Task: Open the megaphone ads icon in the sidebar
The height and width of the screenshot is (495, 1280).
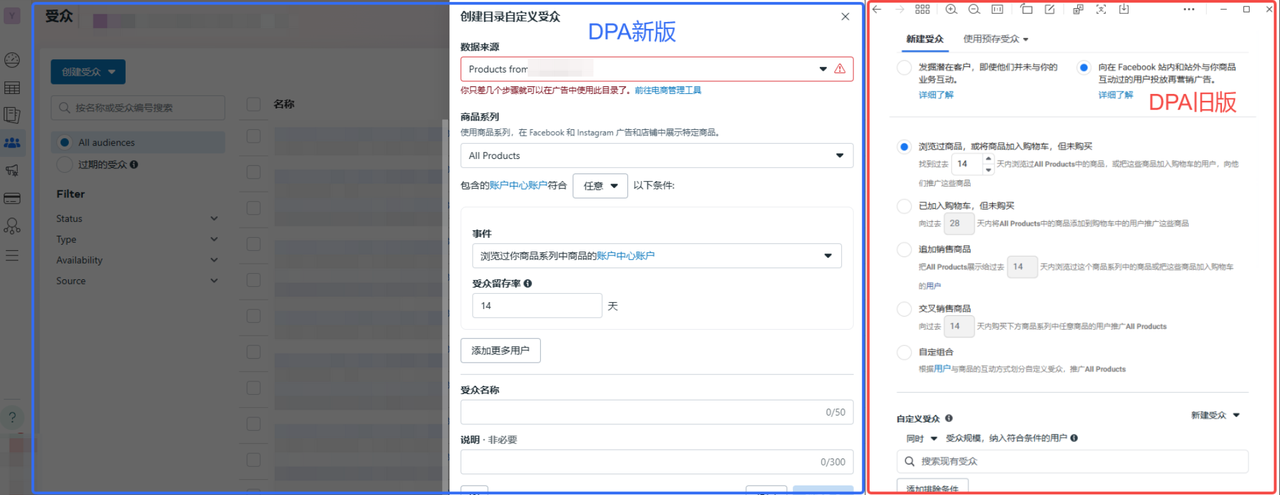Action: coord(12,171)
